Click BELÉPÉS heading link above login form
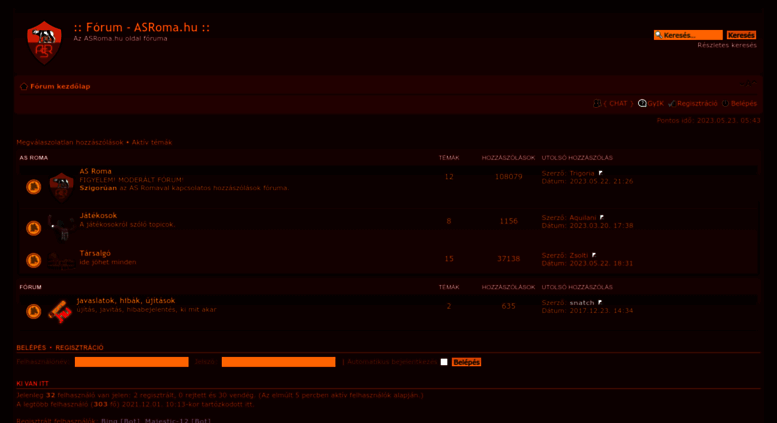 [31, 348]
